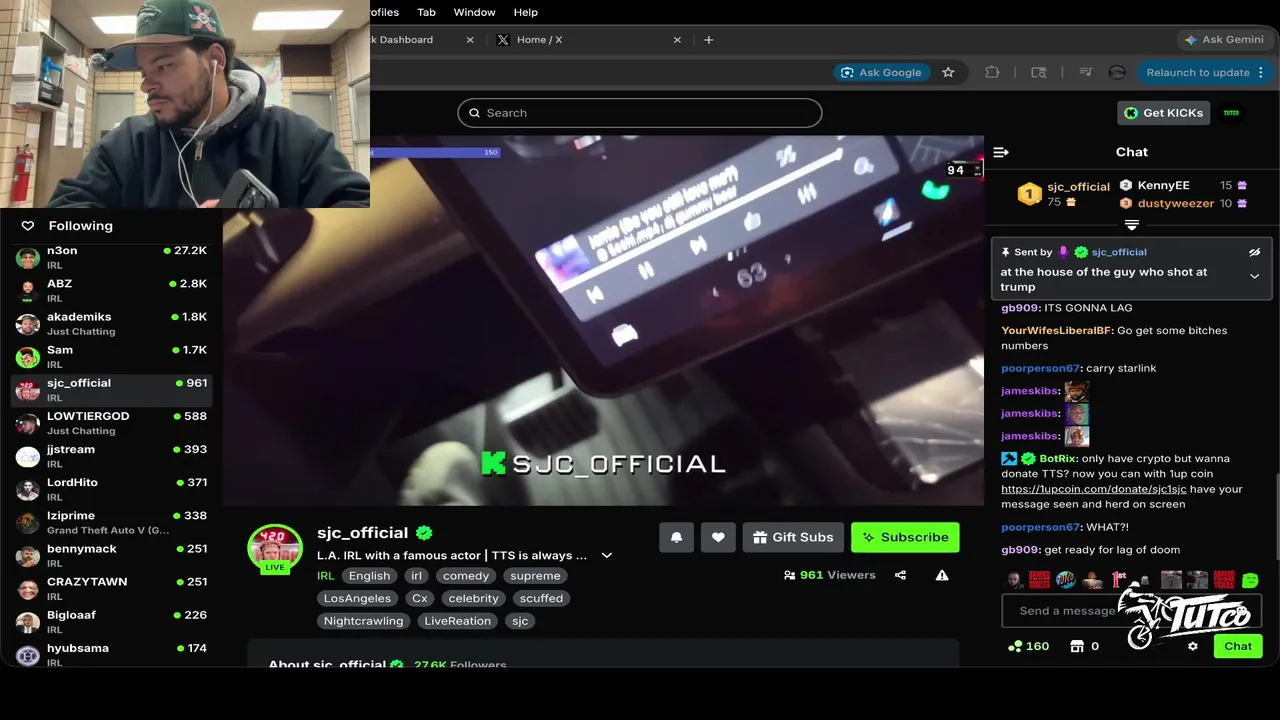1280x720 pixels.
Task: Click the 1upcoin donate link in chat
Action: (1094, 489)
